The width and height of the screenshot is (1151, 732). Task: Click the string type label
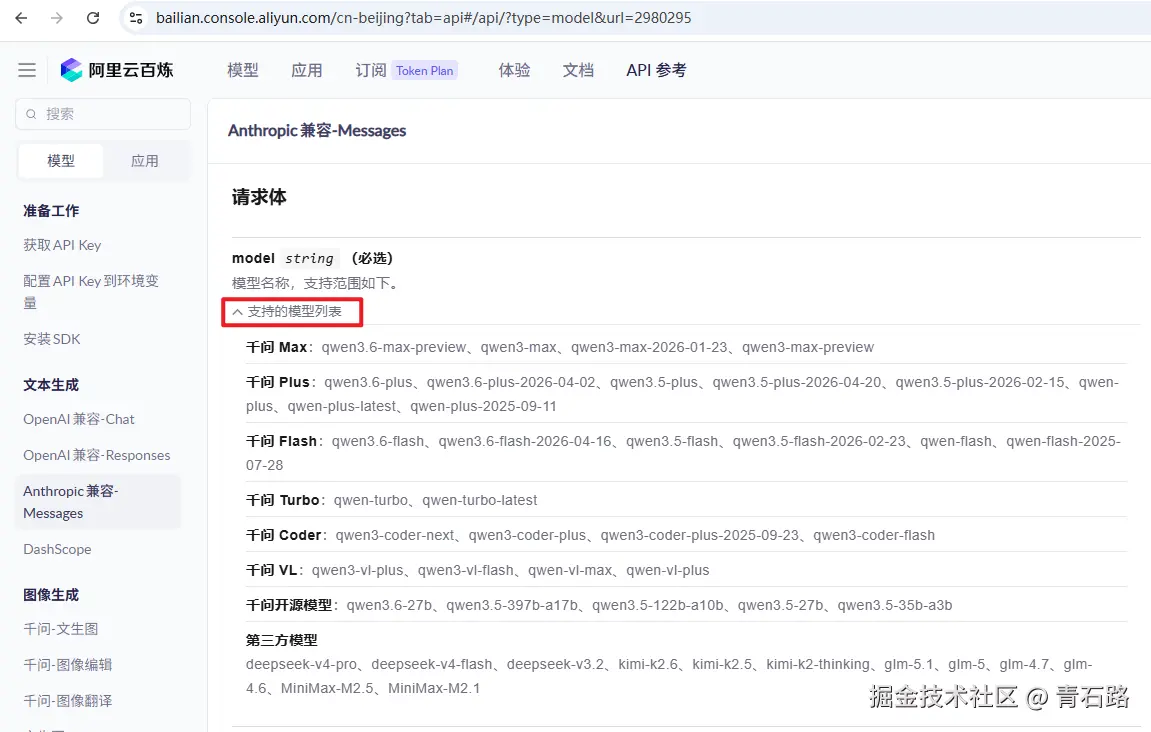click(x=309, y=258)
